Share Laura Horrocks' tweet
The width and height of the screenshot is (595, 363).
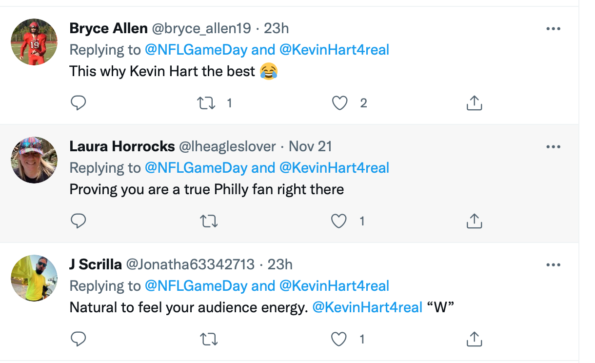[474, 221]
